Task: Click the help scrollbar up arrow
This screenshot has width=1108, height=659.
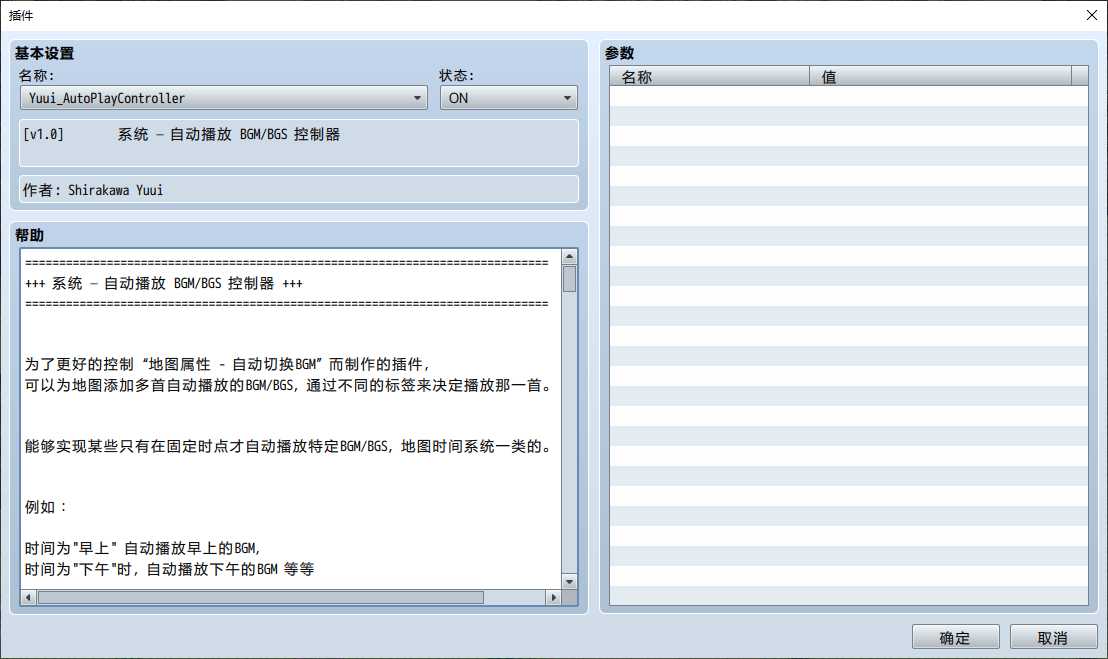Action: tap(570, 256)
